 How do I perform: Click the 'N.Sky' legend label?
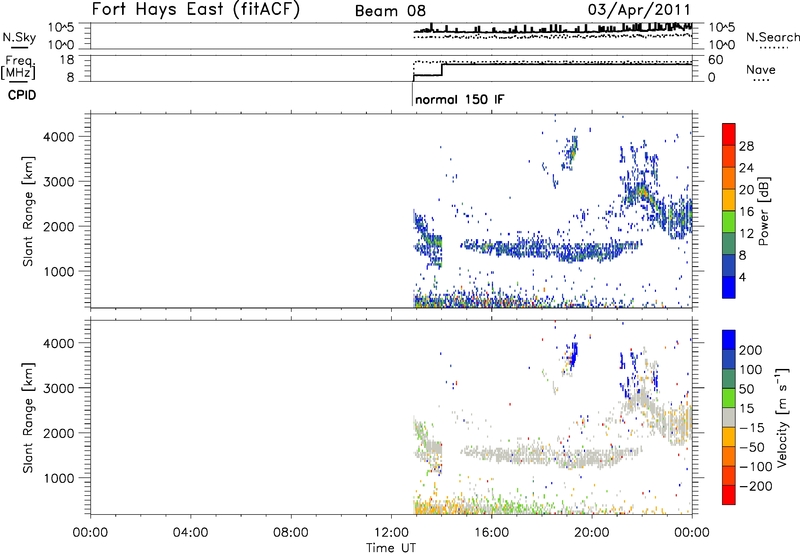19,37
